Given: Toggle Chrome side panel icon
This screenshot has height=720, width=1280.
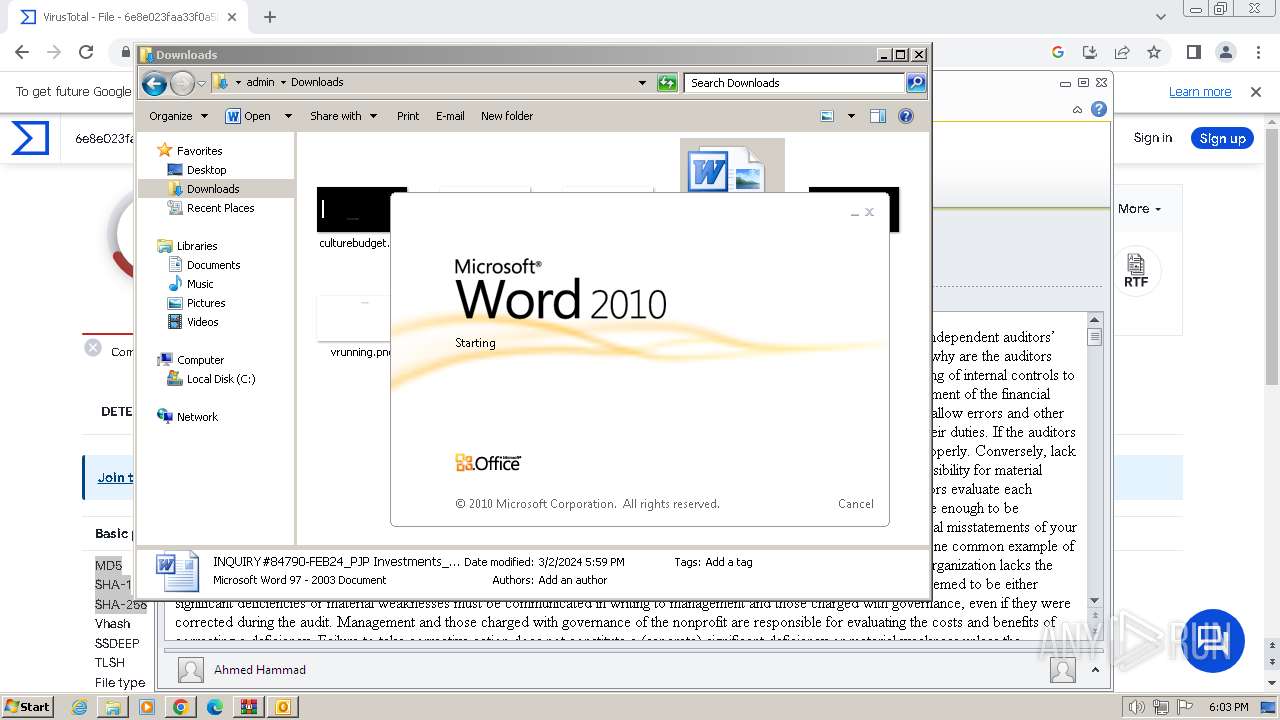Looking at the screenshot, I should [1193, 52].
